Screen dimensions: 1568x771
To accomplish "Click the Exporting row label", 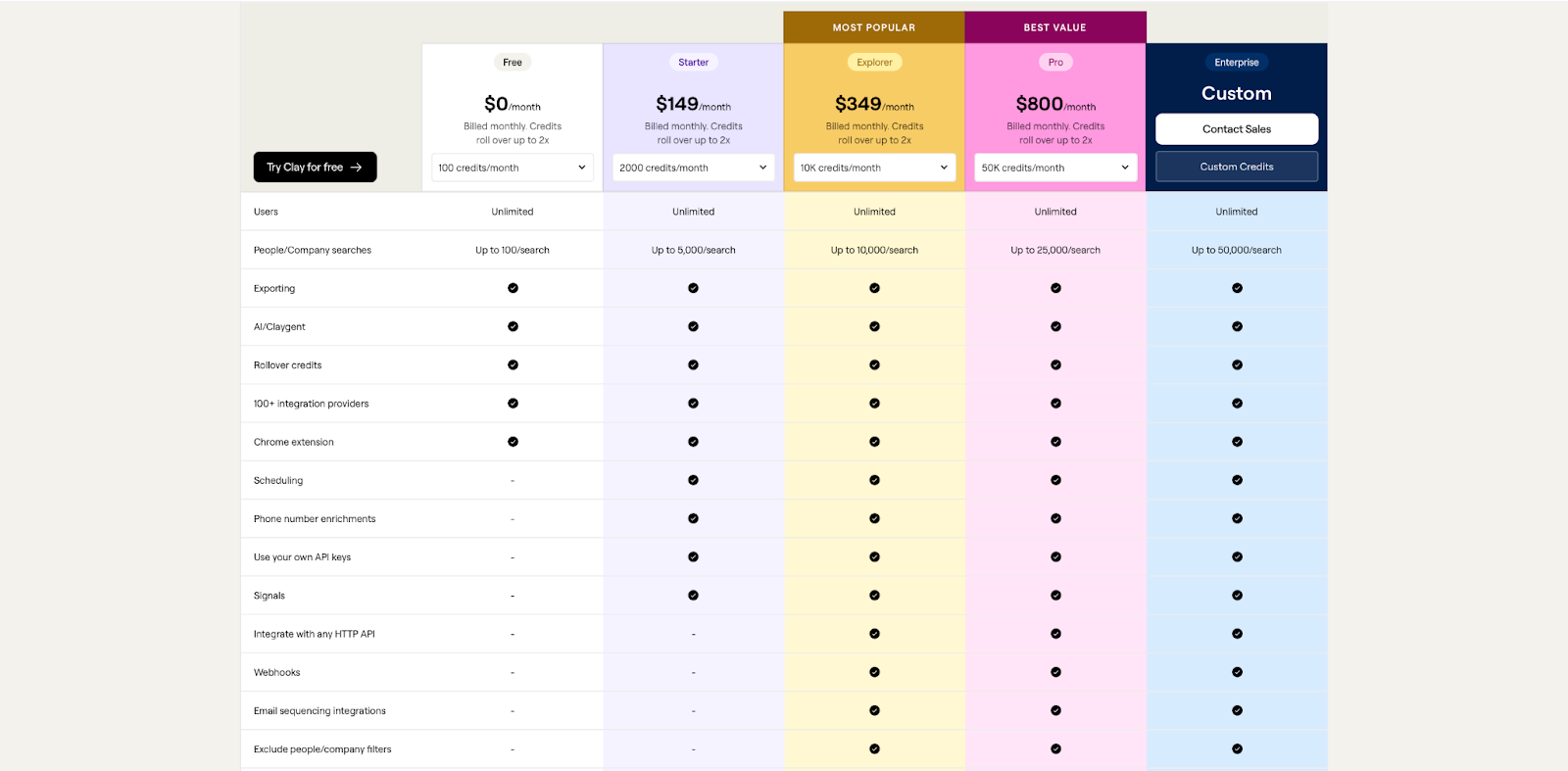I will coord(274,288).
